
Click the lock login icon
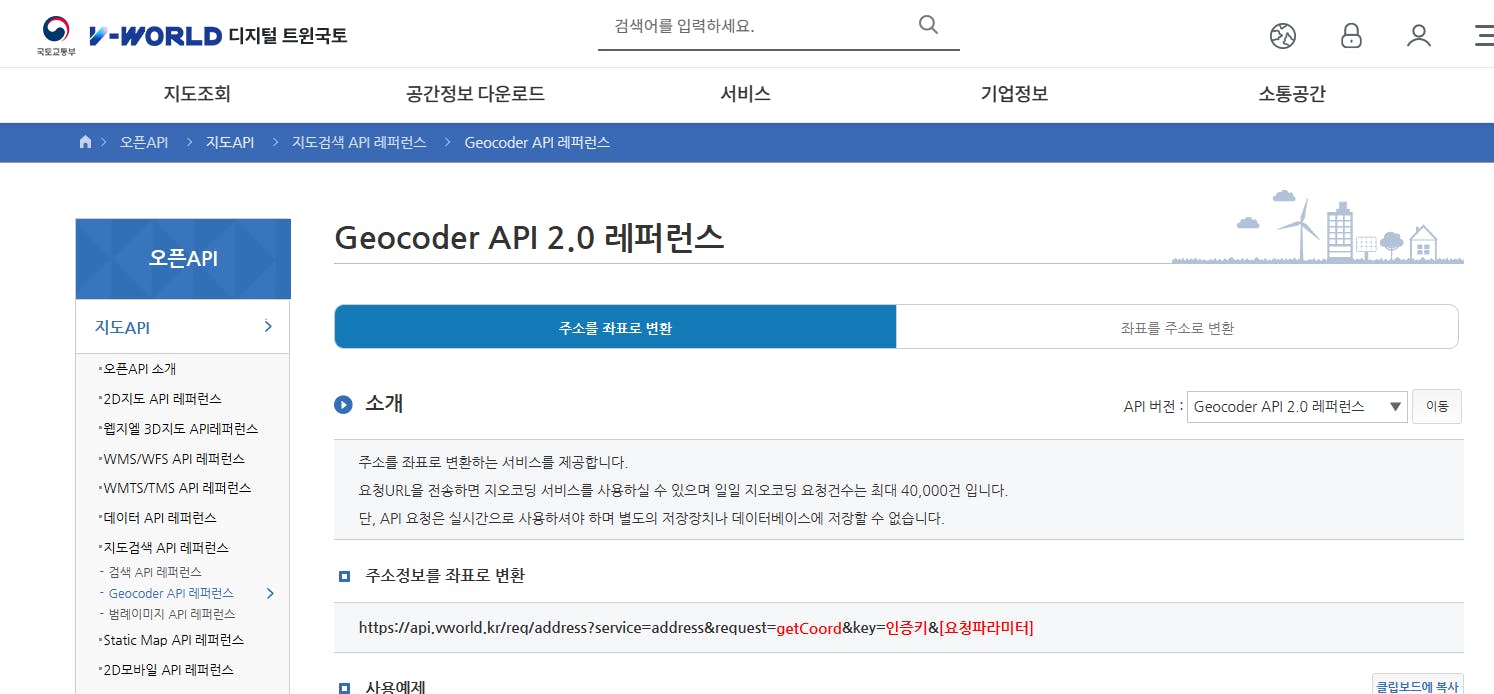(1351, 36)
